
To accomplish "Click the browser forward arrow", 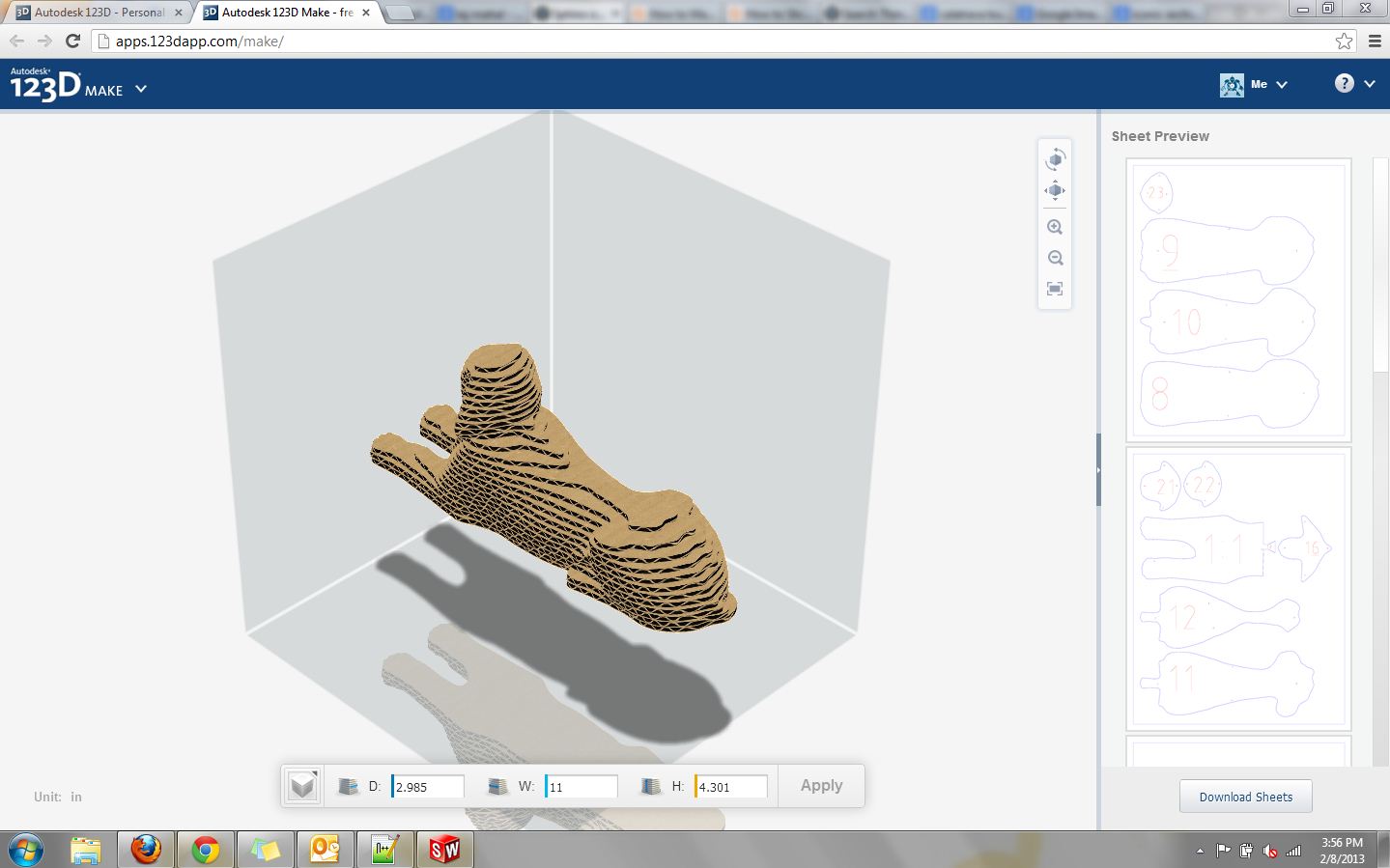I will (44, 41).
